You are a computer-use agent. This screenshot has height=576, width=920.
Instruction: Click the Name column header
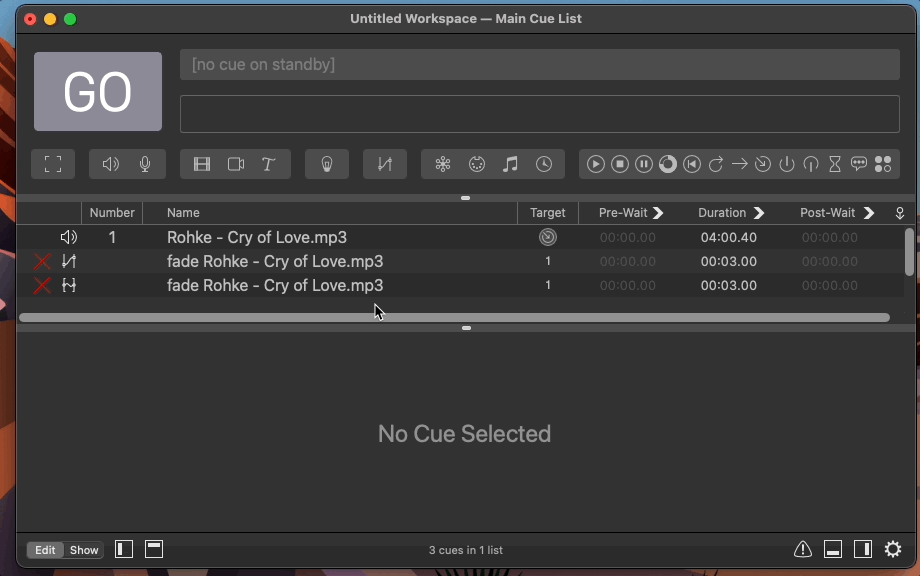330,213
